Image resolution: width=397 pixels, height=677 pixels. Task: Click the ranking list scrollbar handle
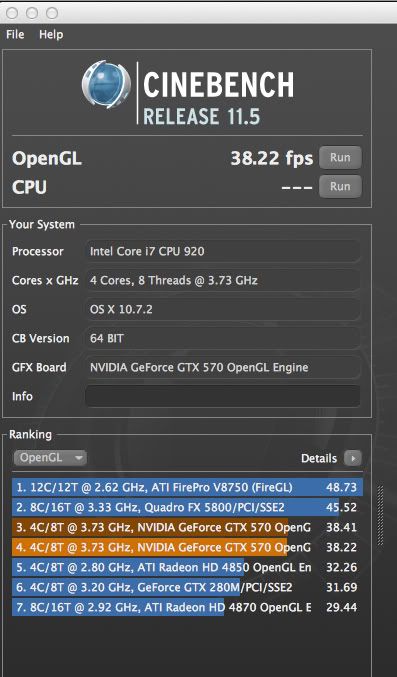pyautogui.click(x=380, y=516)
